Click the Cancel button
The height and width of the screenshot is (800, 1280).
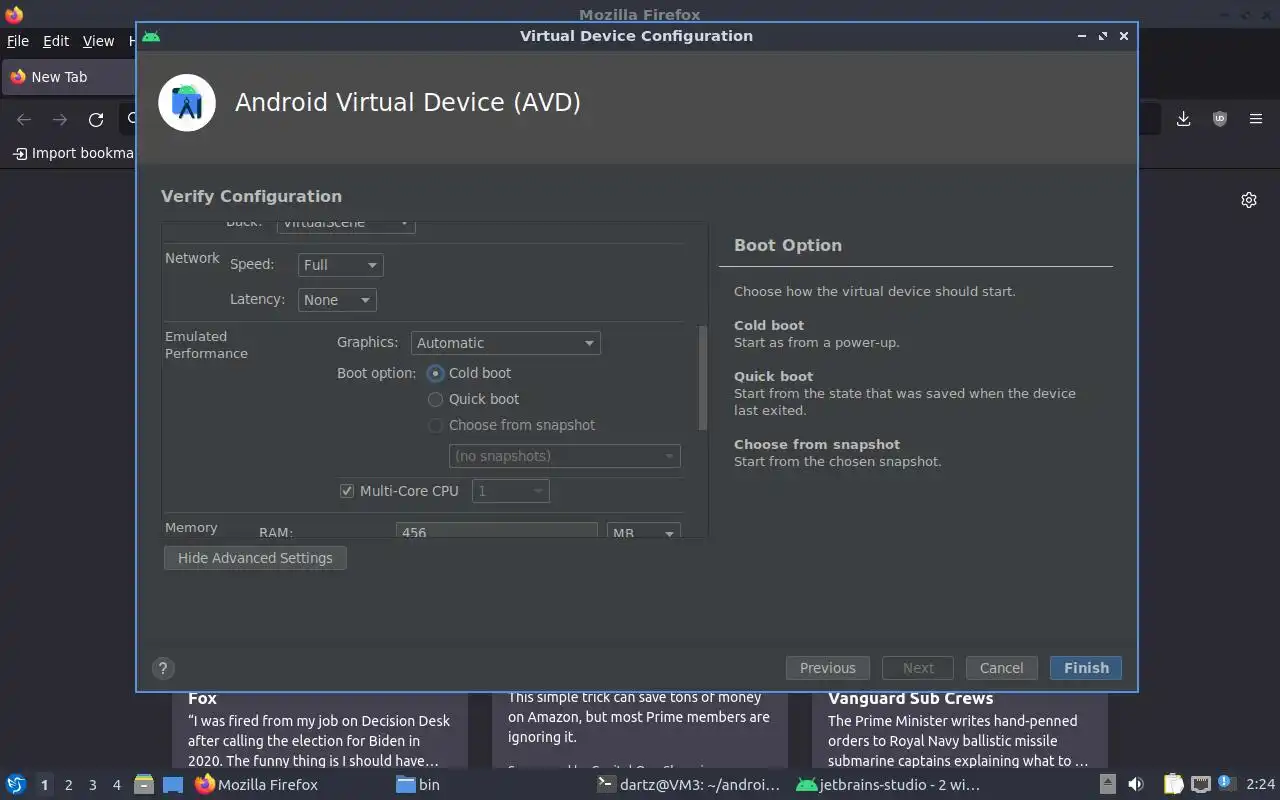[1001, 668]
